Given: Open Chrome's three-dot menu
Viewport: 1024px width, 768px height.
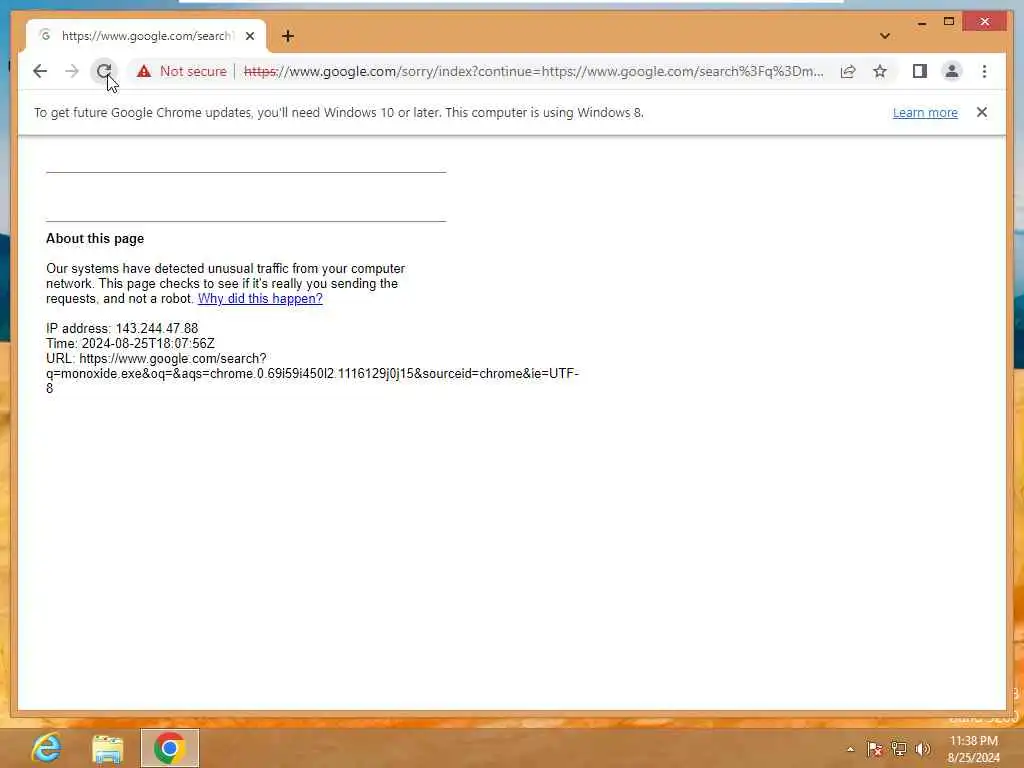Looking at the screenshot, I should (x=984, y=71).
